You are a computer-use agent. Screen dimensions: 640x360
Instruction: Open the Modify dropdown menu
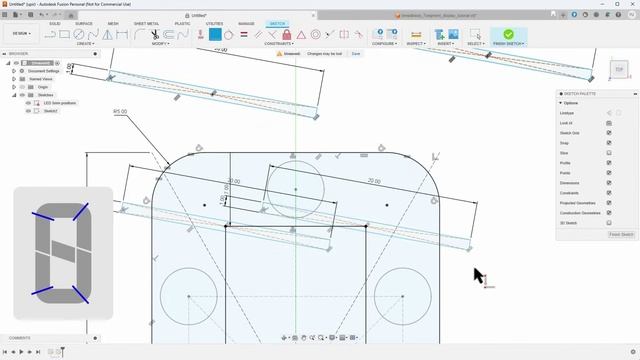pyautogui.click(x=160, y=44)
